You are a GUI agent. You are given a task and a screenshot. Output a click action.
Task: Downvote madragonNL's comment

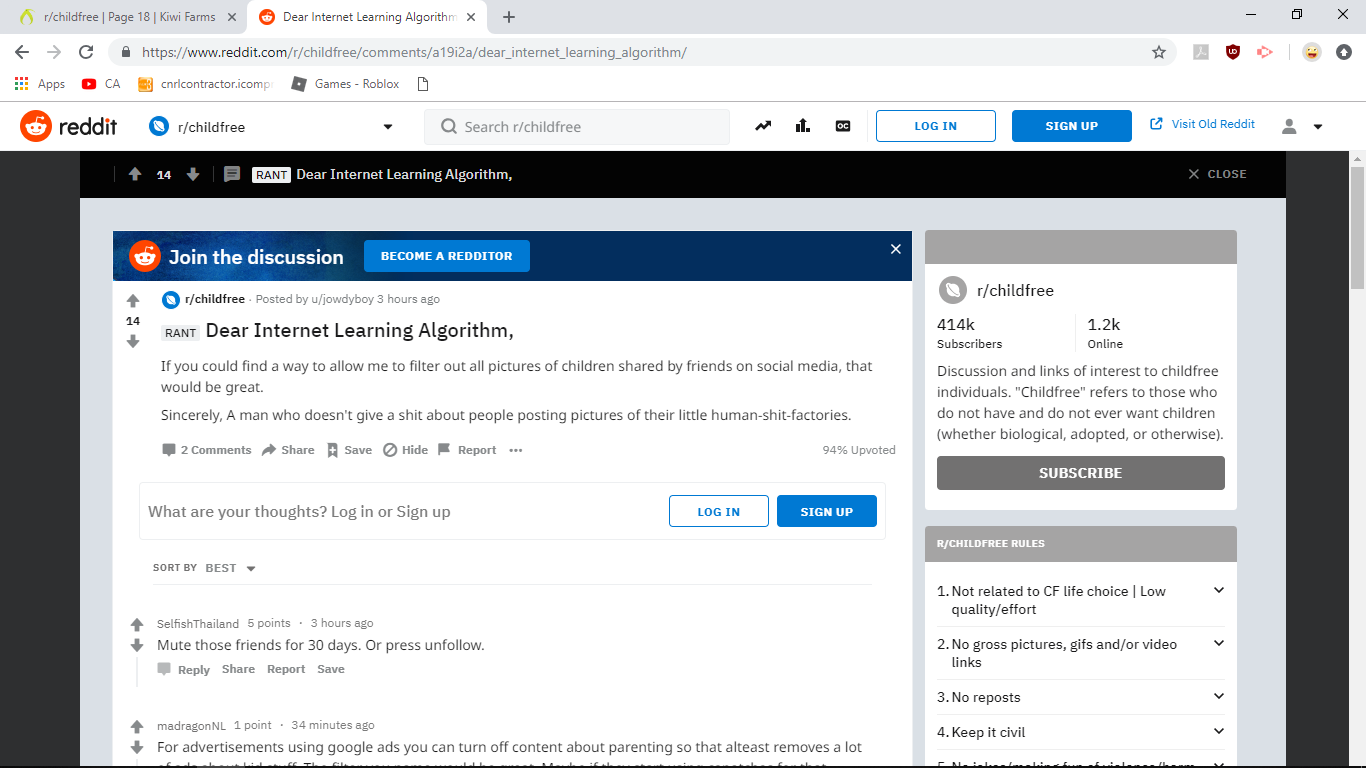(x=137, y=748)
